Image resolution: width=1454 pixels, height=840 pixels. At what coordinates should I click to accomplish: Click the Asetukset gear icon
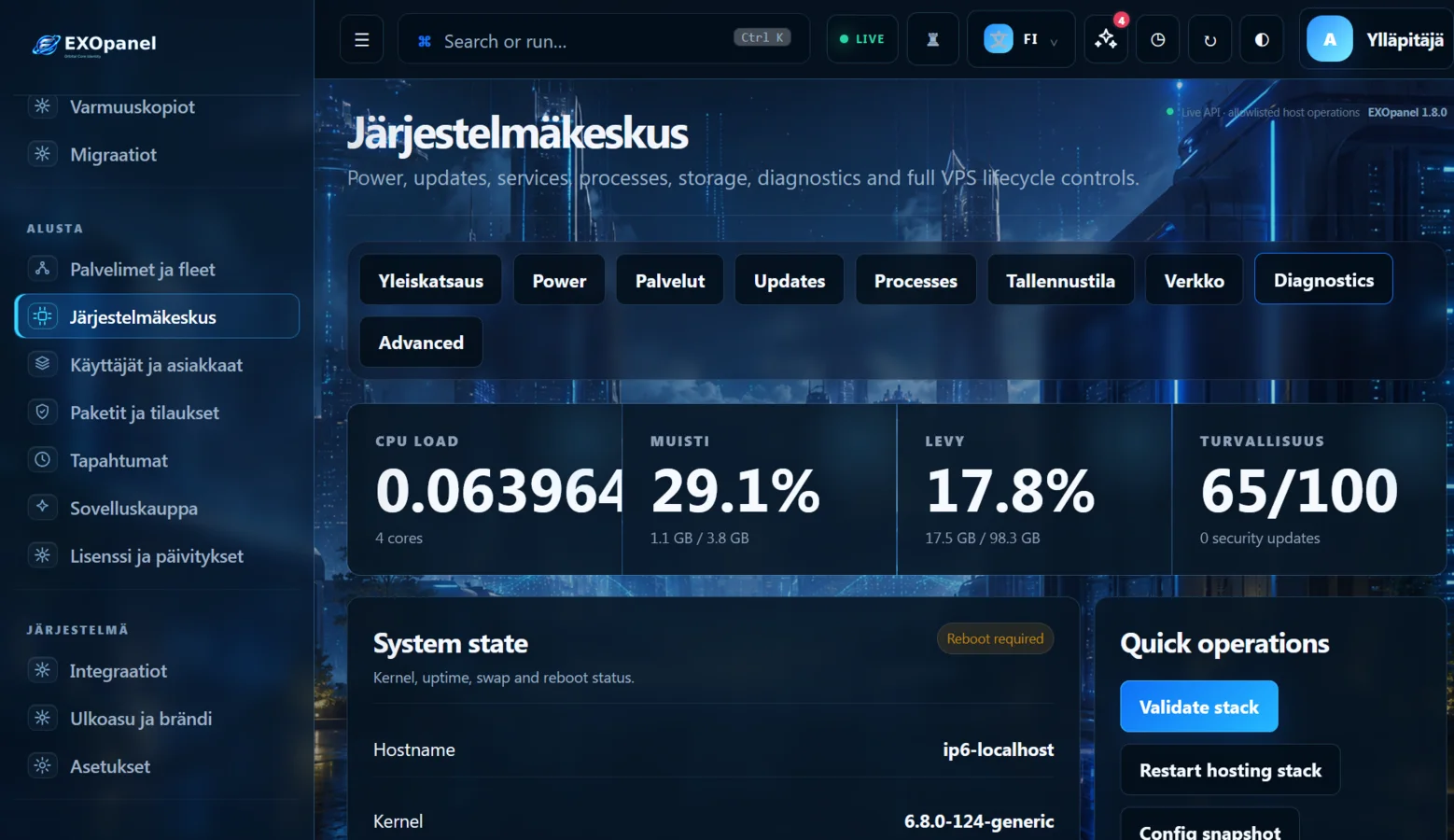click(42, 765)
